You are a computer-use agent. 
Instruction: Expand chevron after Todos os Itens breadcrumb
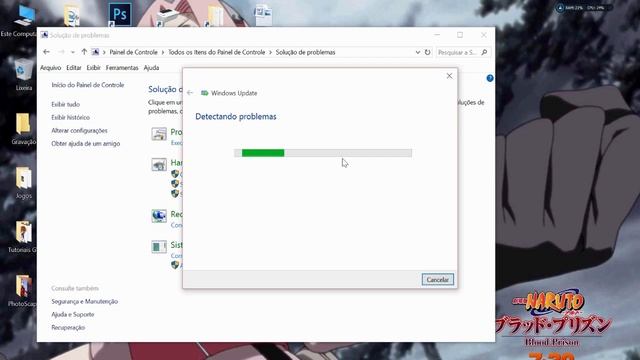[270, 52]
